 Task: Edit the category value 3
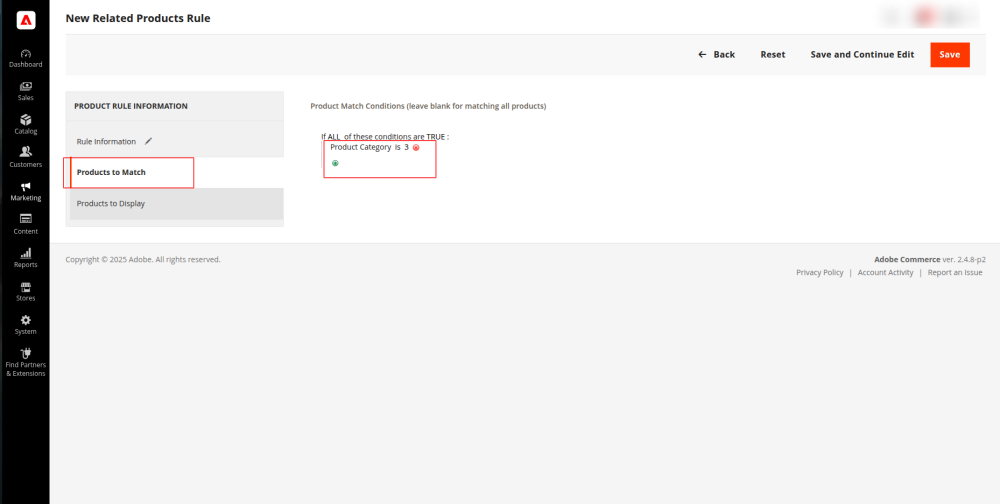(407, 148)
